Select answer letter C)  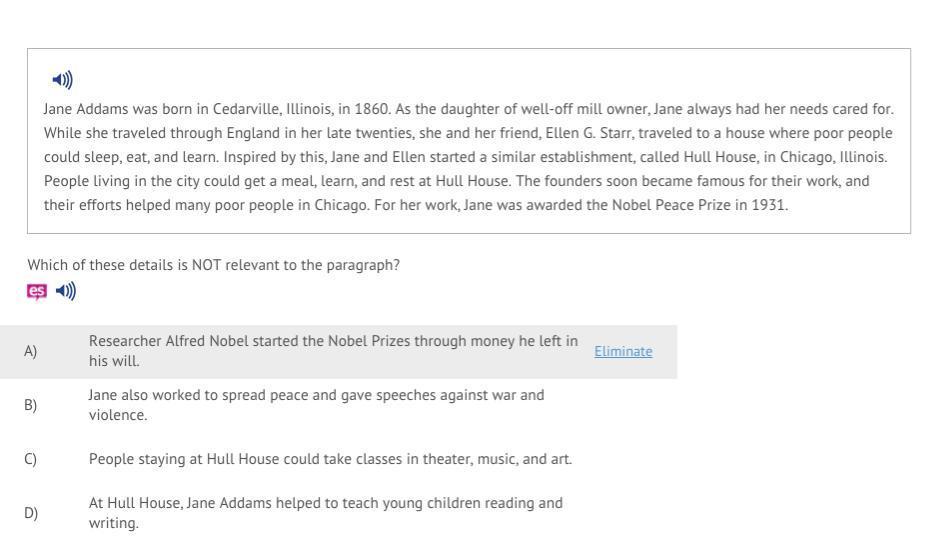(x=31, y=459)
